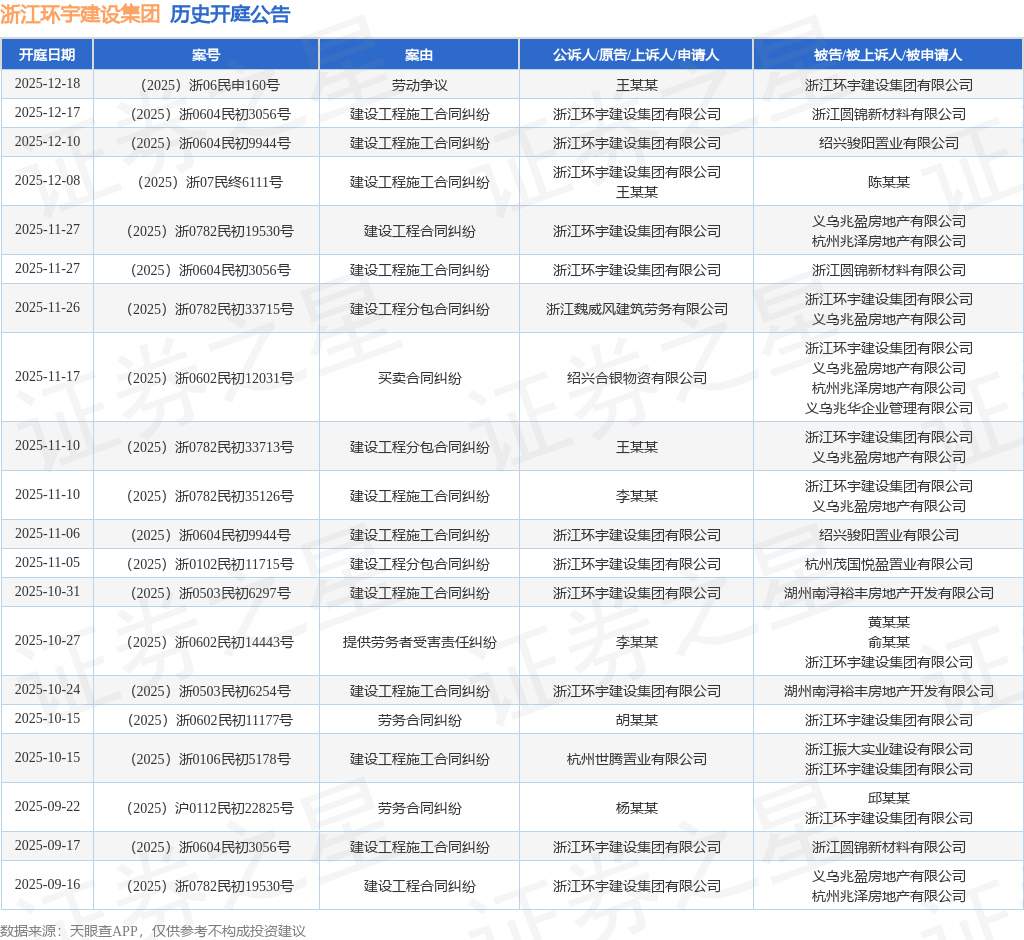Click case number (2025)浙0503民初6254号
This screenshot has height=940, width=1024.
(x=206, y=691)
